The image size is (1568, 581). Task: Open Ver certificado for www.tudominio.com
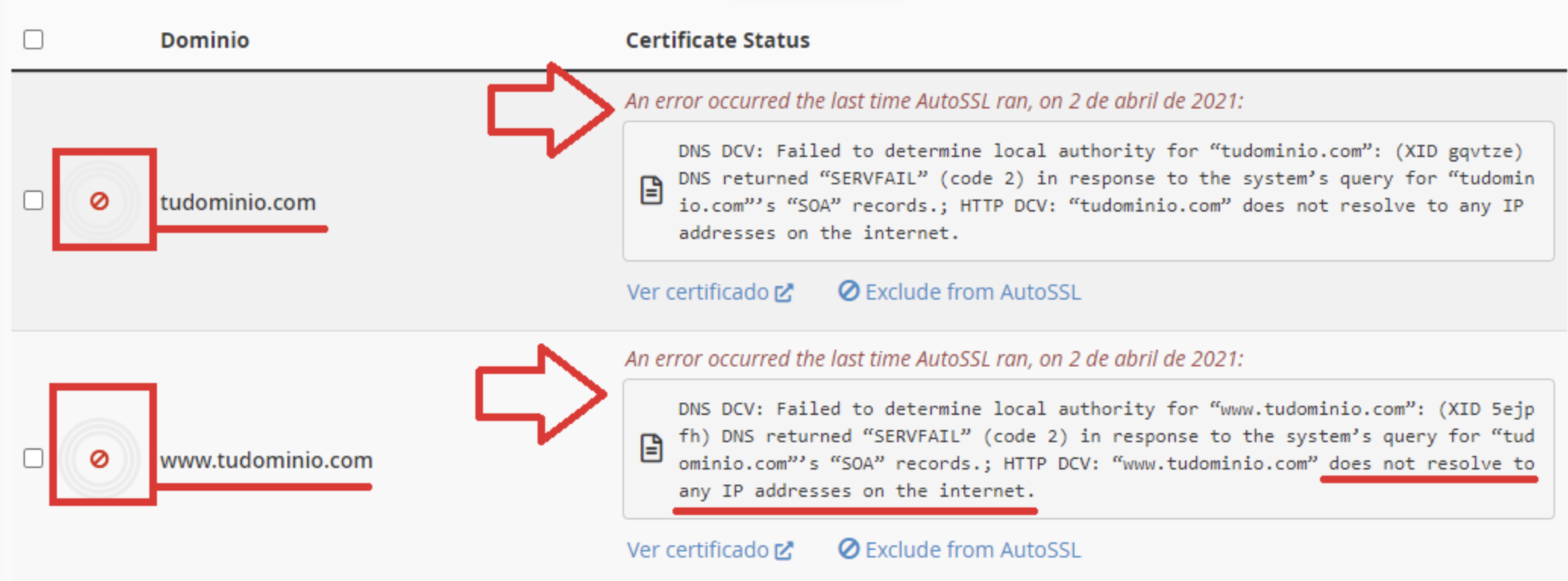[698, 551]
